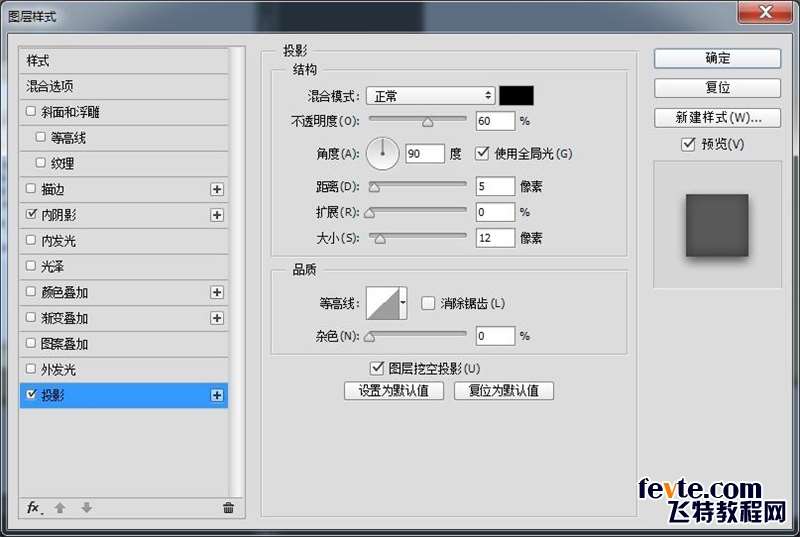Enable the 颜色叠加 checkbox
The width and height of the screenshot is (800, 537).
coord(31,291)
